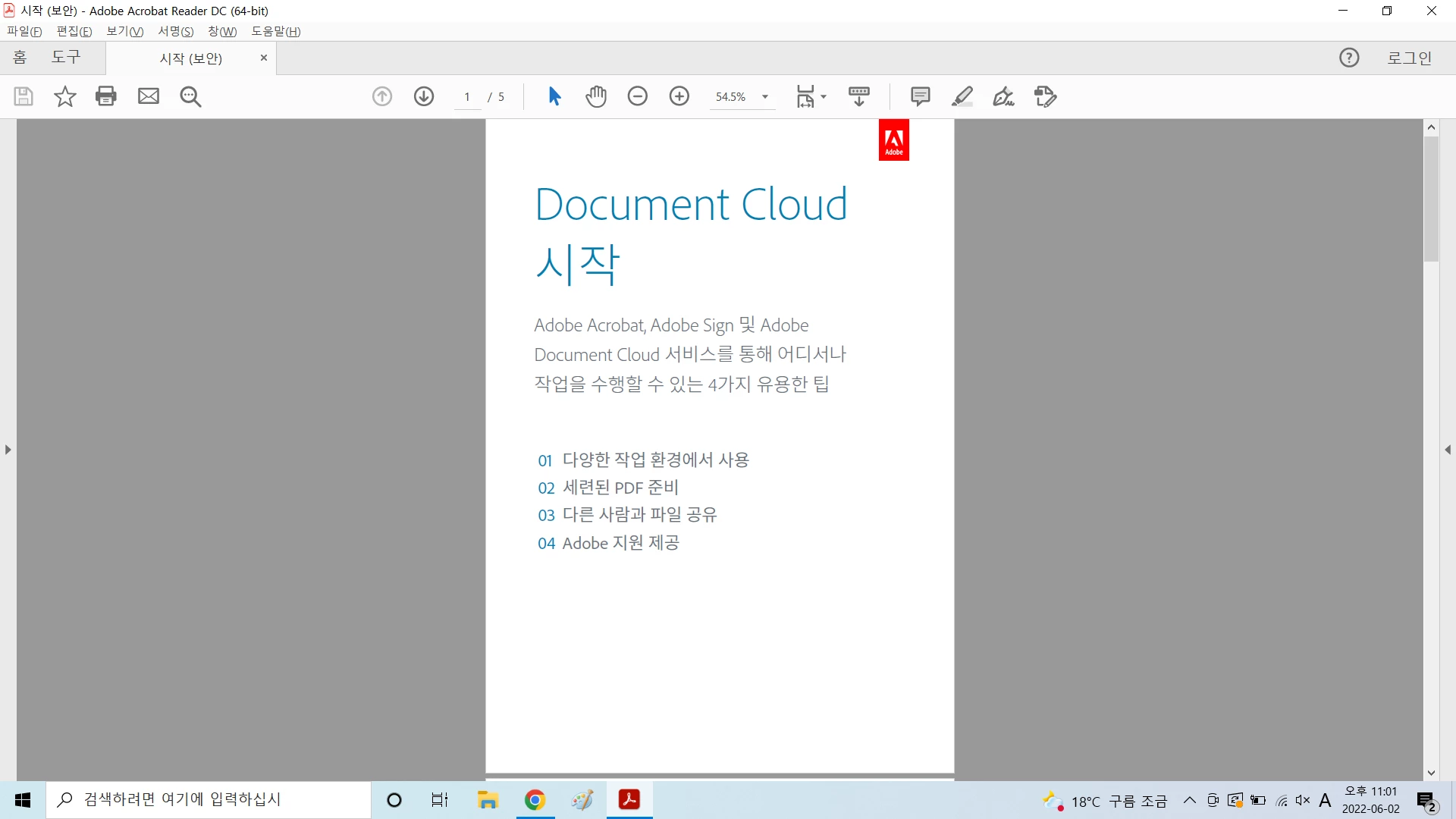Zoom in with plus icon
1456x819 pixels.
[679, 96]
